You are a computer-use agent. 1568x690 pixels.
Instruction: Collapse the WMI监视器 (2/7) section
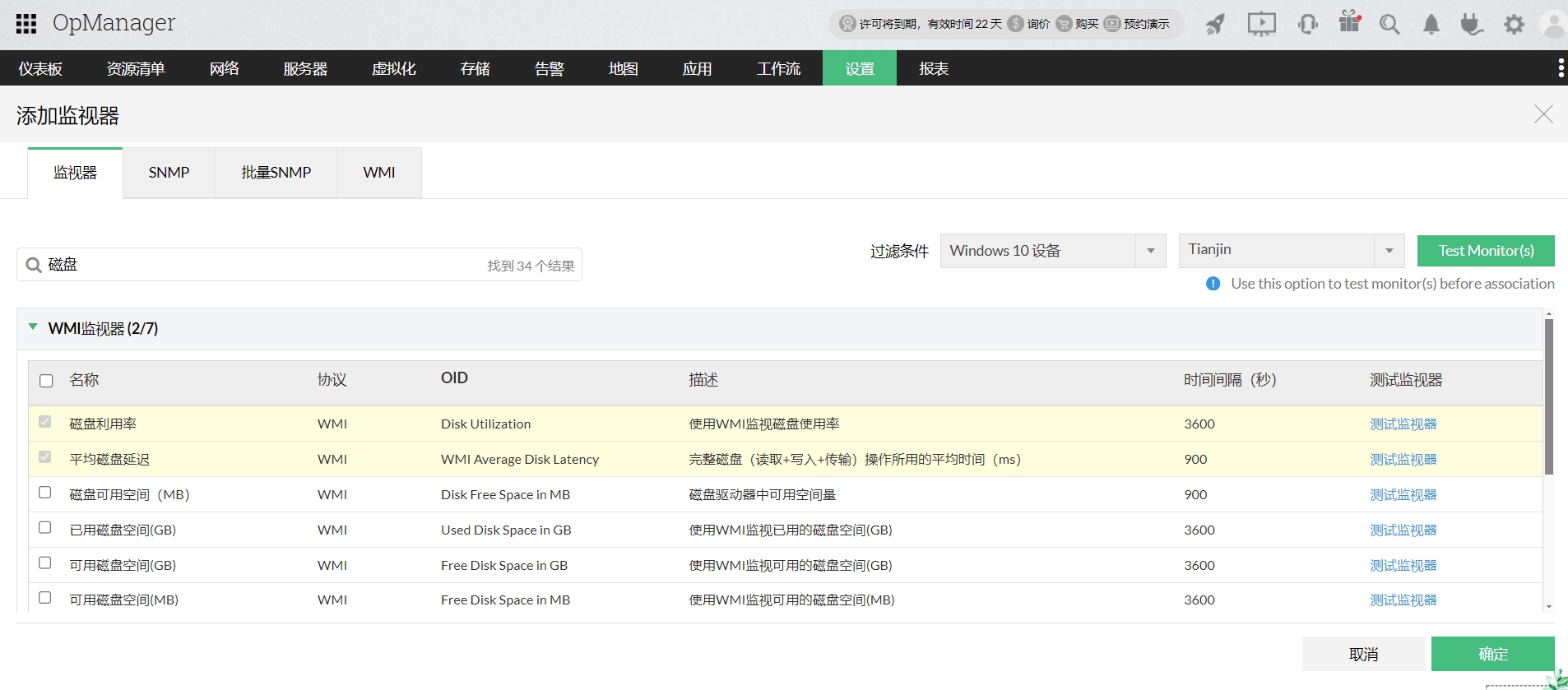coord(33,327)
